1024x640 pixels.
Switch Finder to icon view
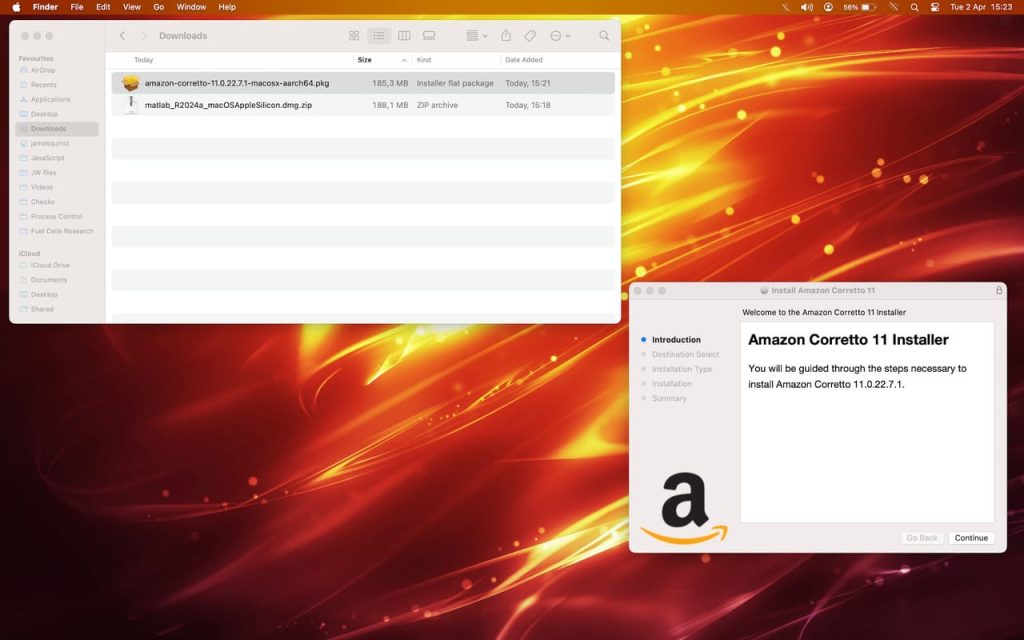coord(354,36)
